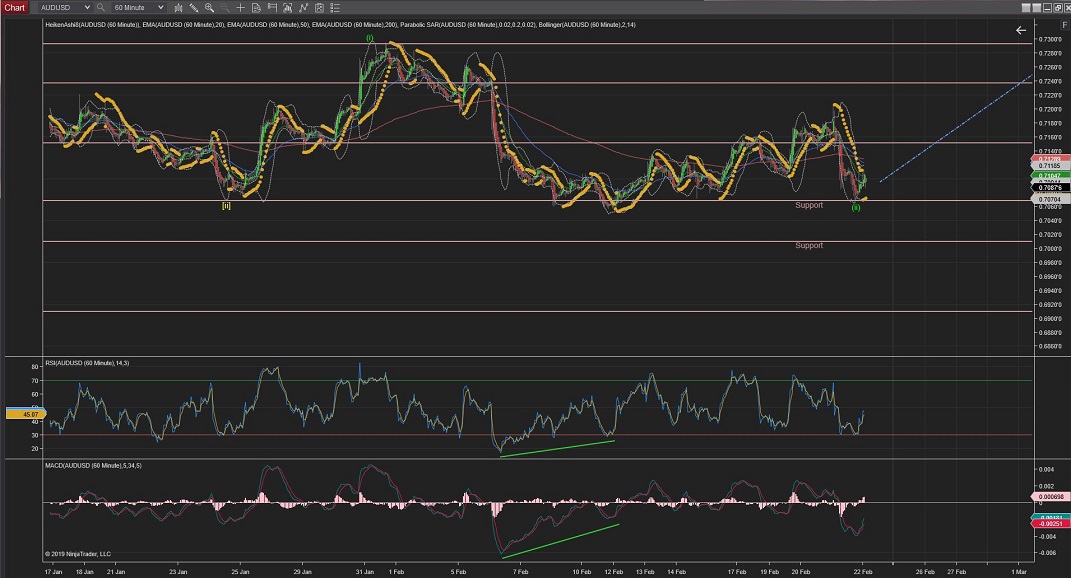Click the MACD indicator label

tap(95, 468)
